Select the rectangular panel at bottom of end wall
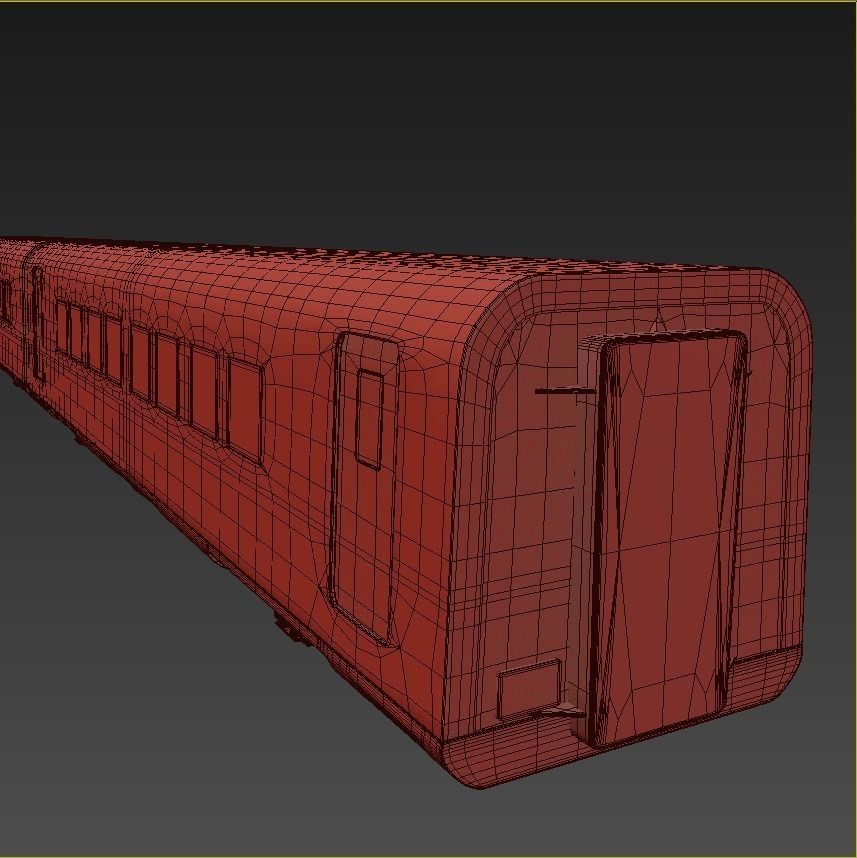857x858 pixels. (529, 688)
